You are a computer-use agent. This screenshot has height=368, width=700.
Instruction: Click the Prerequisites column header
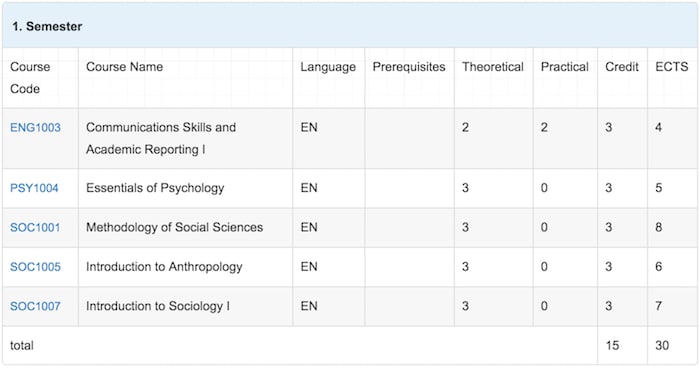click(x=409, y=67)
